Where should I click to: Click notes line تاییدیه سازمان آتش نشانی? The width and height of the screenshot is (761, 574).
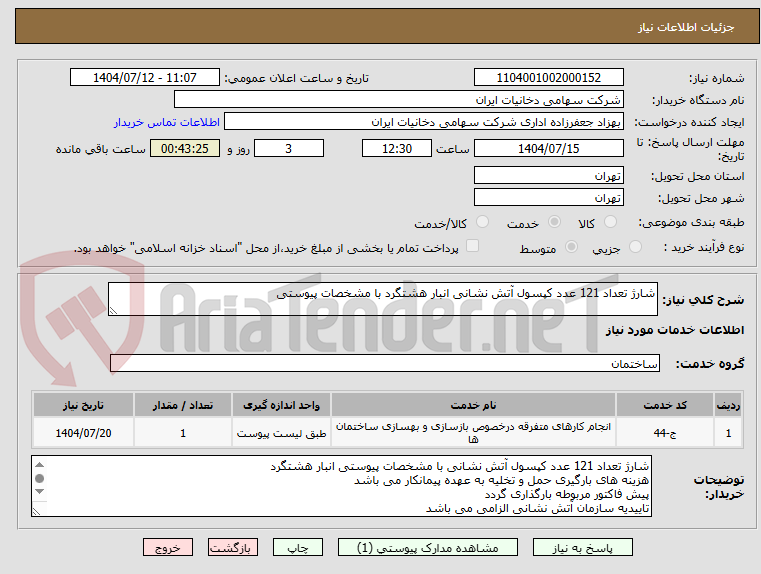coord(537,508)
